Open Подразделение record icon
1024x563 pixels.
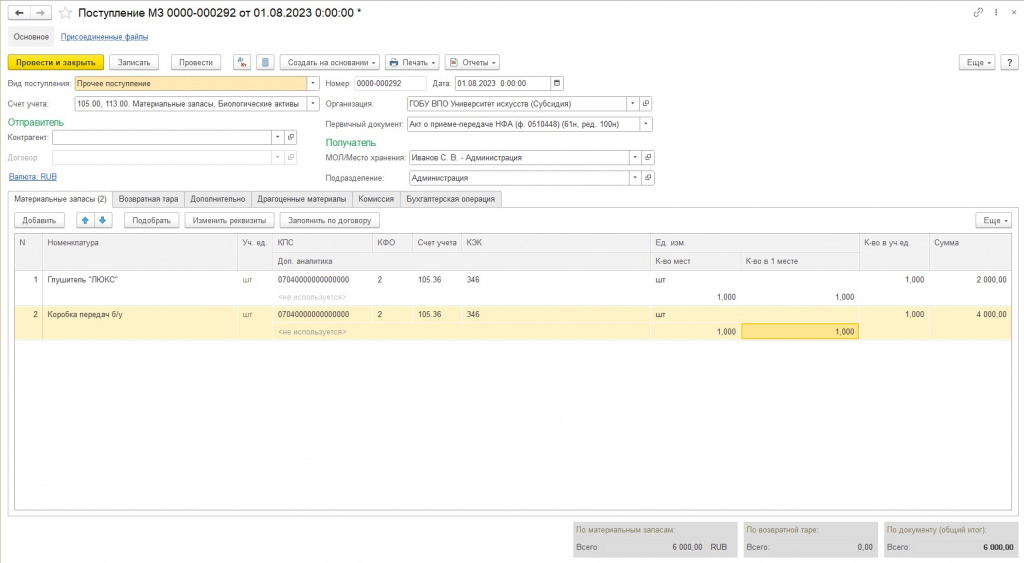coord(648,178)
